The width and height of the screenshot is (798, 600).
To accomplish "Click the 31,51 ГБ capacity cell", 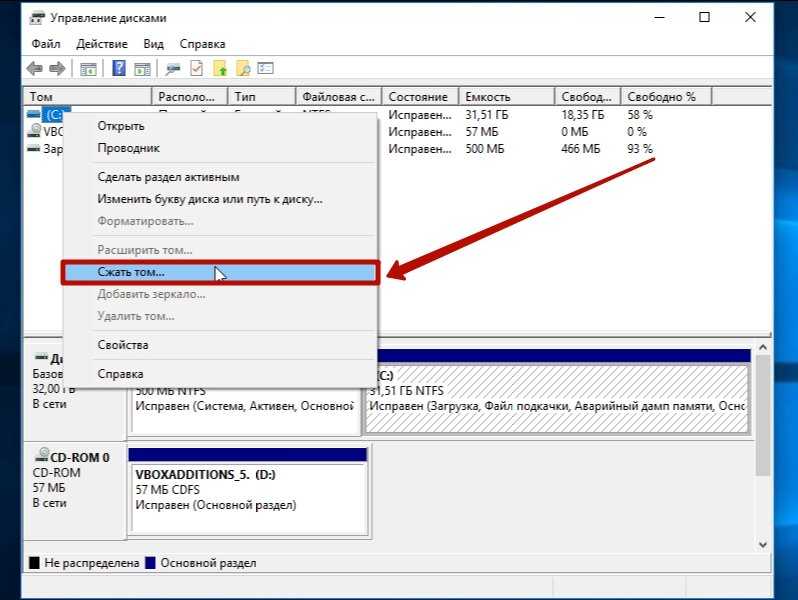I will pyautogui.click(x=487, y=115).
